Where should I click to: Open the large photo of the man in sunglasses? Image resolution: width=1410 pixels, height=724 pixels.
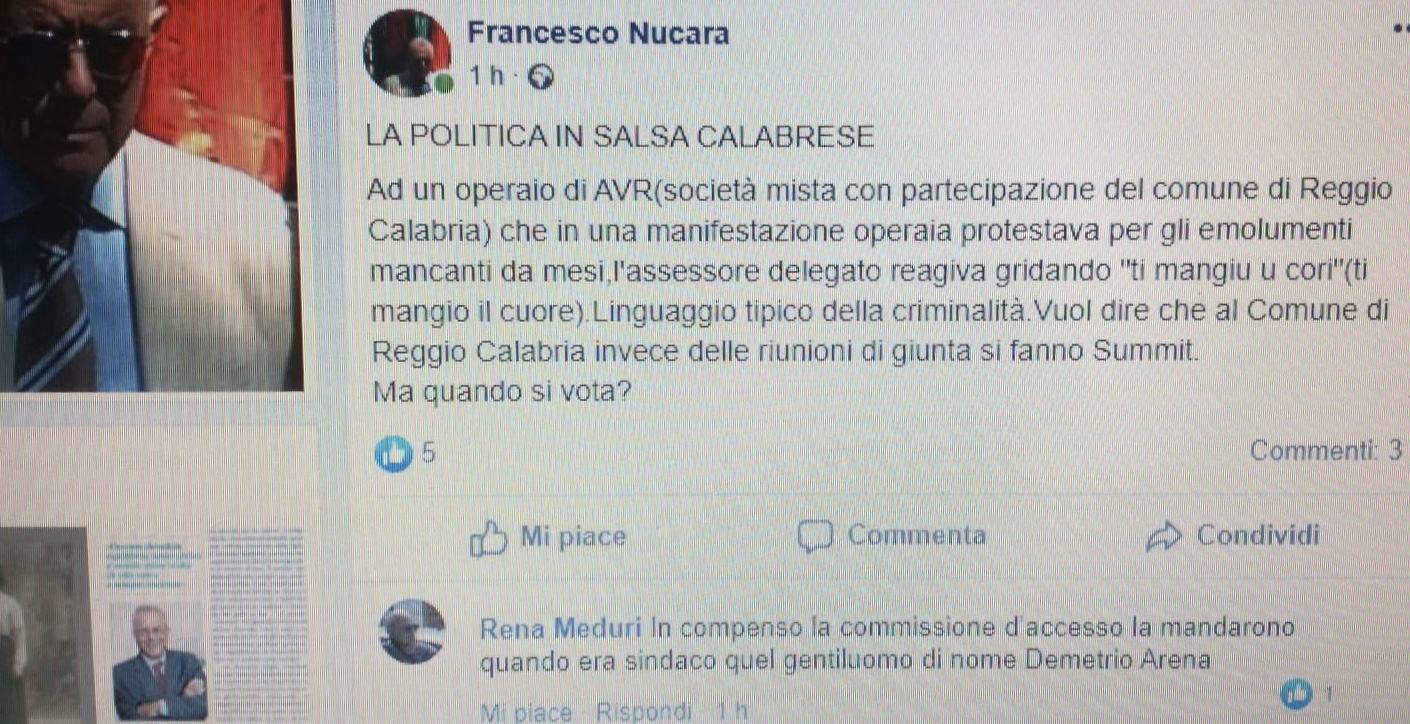click(151, 195)
